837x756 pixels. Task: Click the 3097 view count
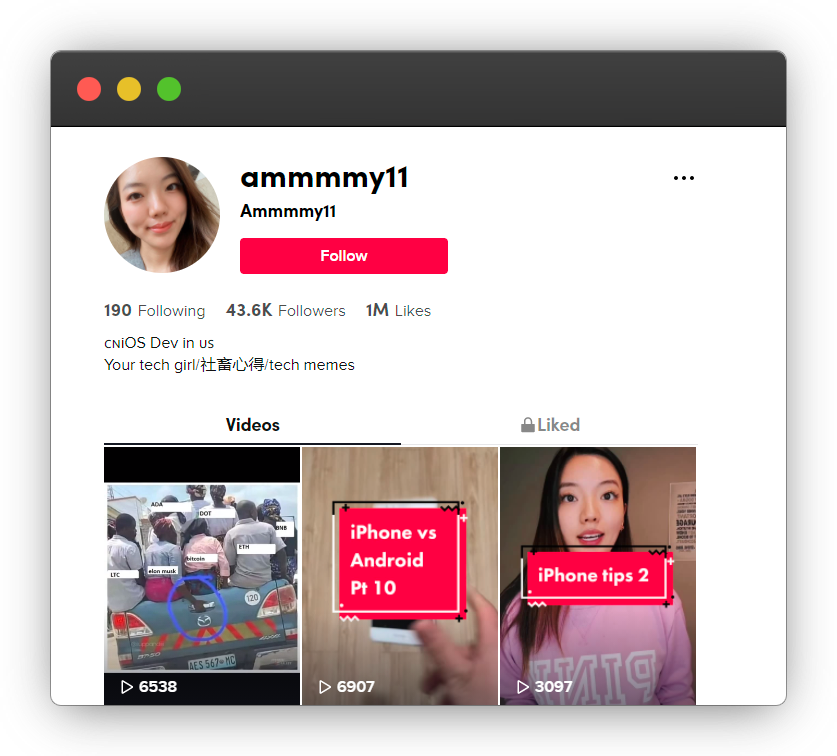click(554, 687)
